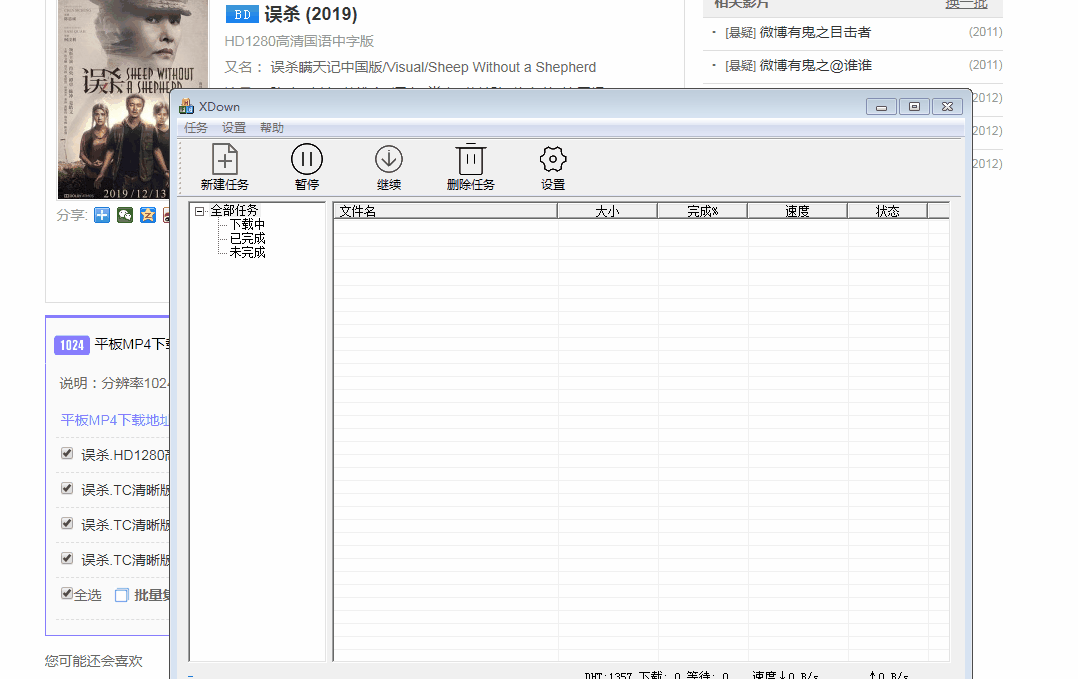Uncheck the last 误杀.TC清晰版 checkbox
This screenshot has height=679, width=1078.
66,558
